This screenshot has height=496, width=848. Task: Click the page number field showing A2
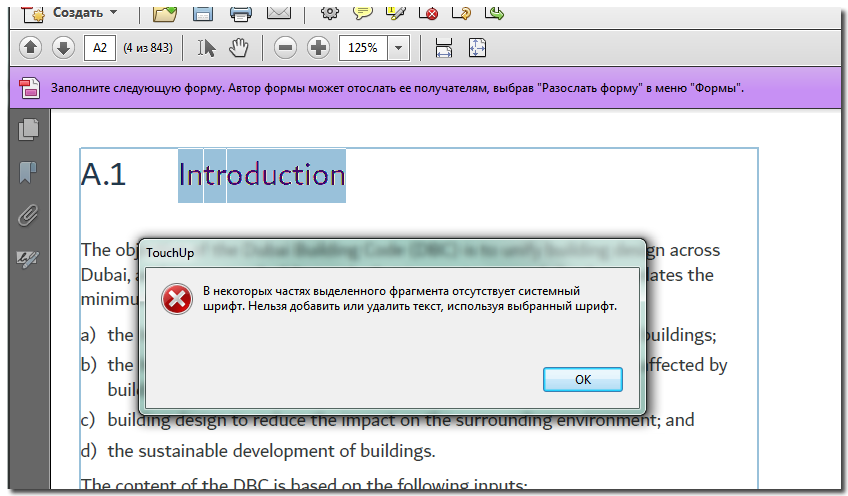(x=99, y=47)
